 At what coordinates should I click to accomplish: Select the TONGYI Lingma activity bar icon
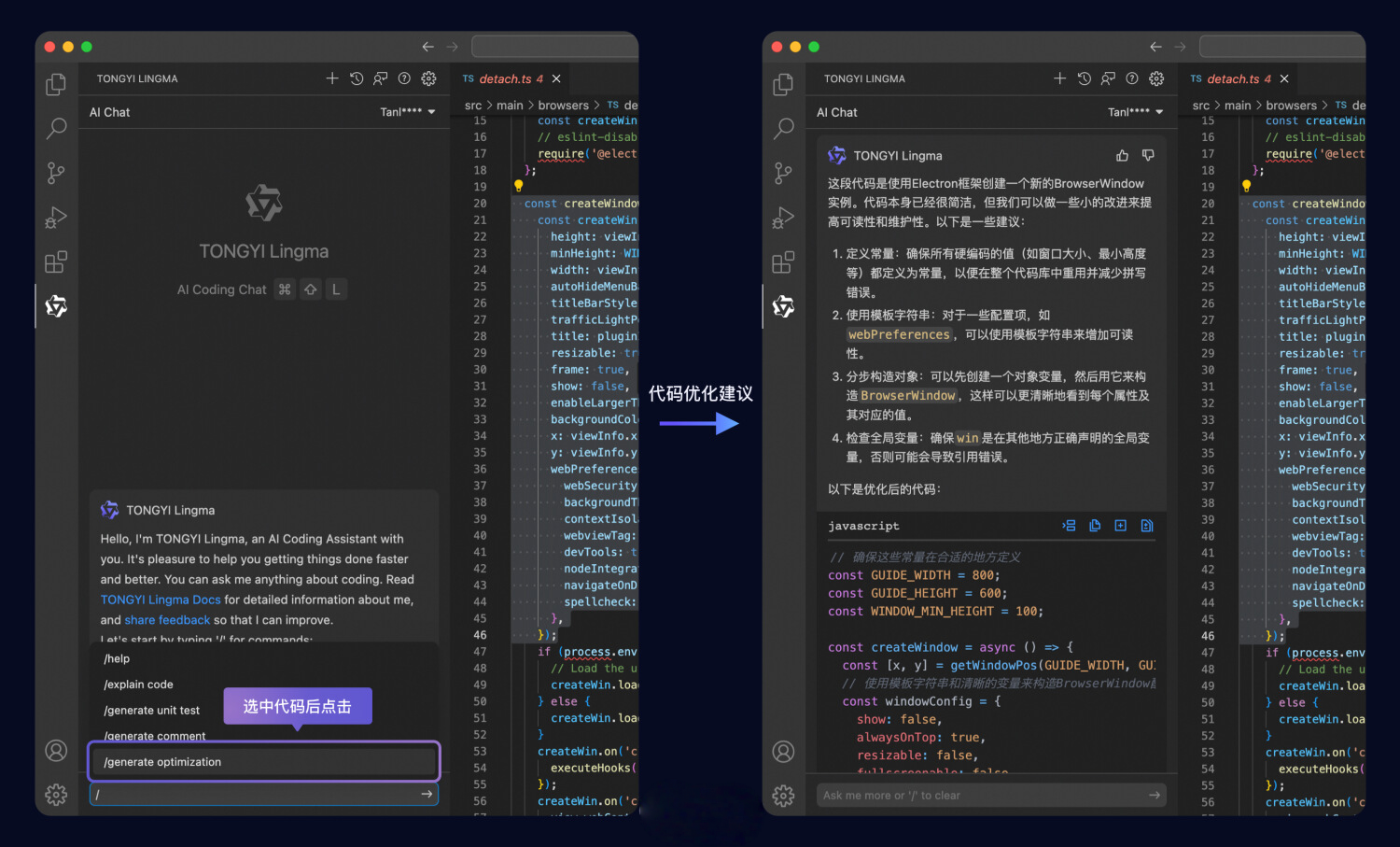(x=56, y=306)
